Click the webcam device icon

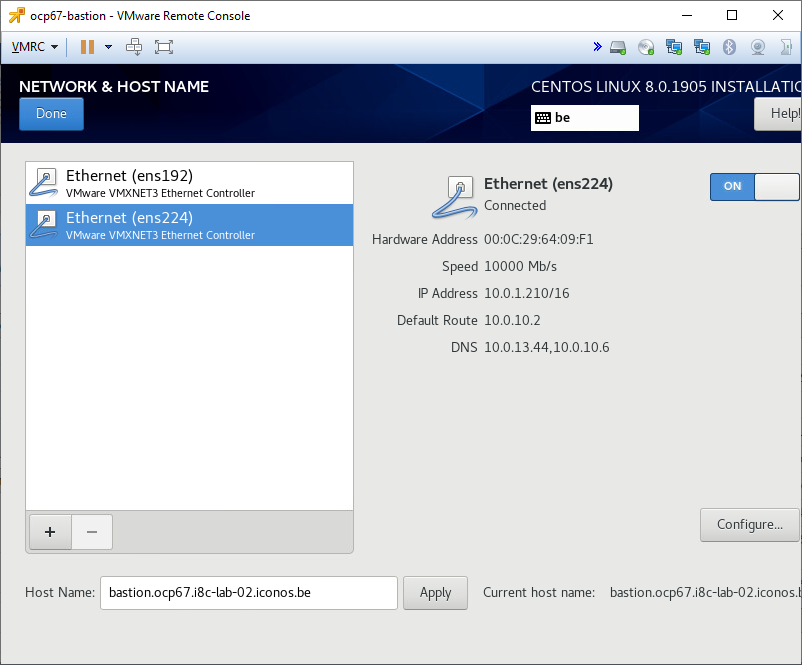point(758,48)
